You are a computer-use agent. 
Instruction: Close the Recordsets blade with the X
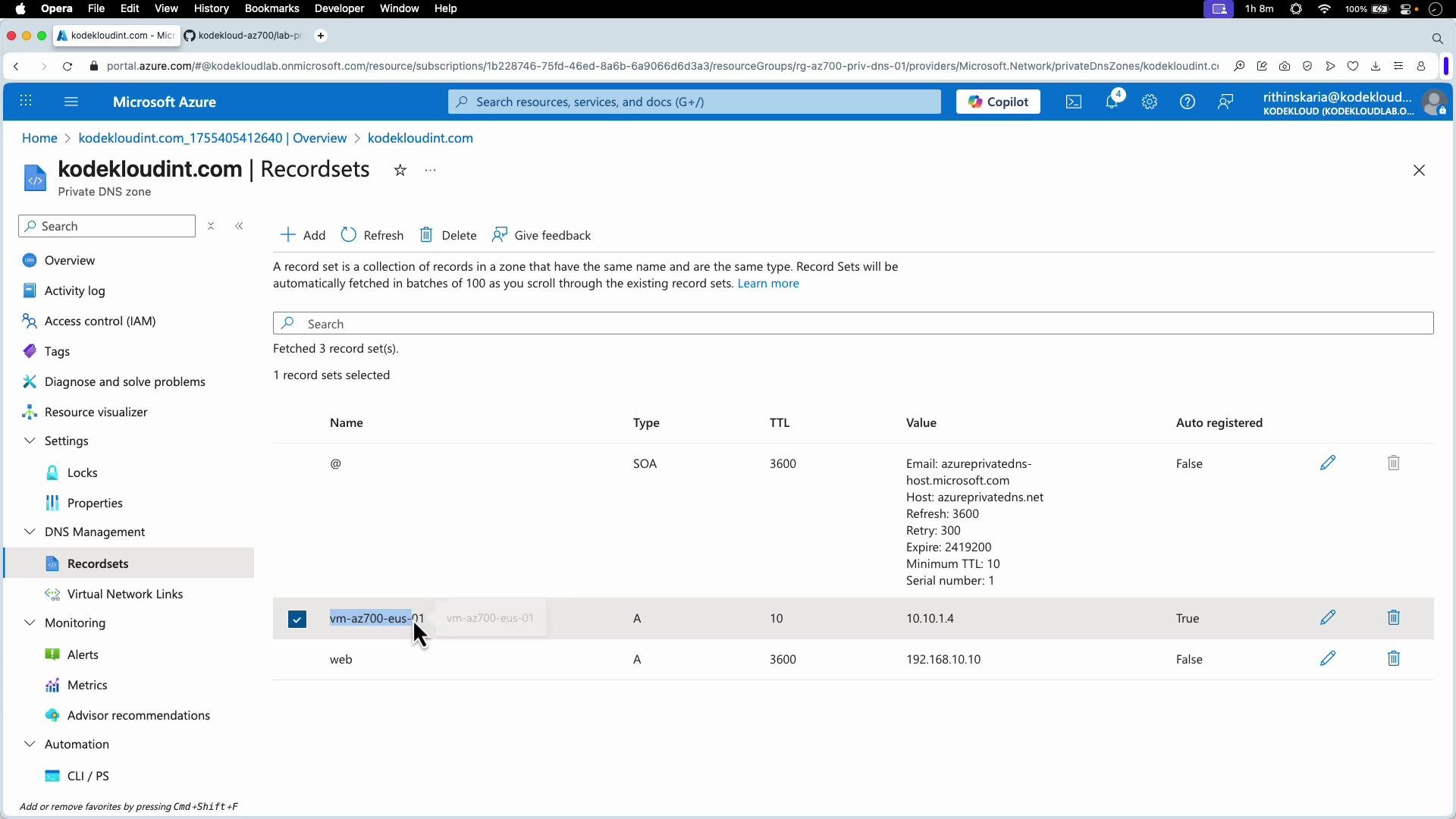click(x=1420, y=171)
